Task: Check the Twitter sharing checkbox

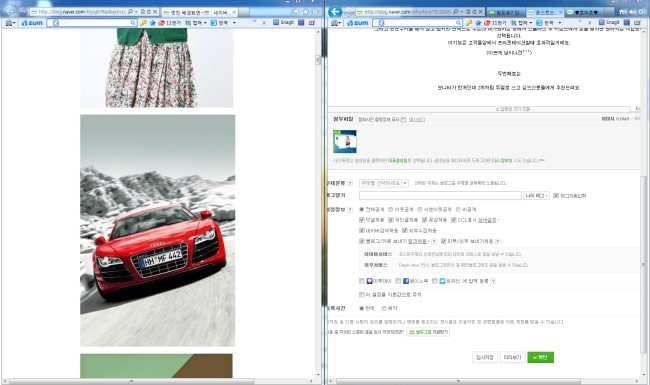Action: (434, 281)
